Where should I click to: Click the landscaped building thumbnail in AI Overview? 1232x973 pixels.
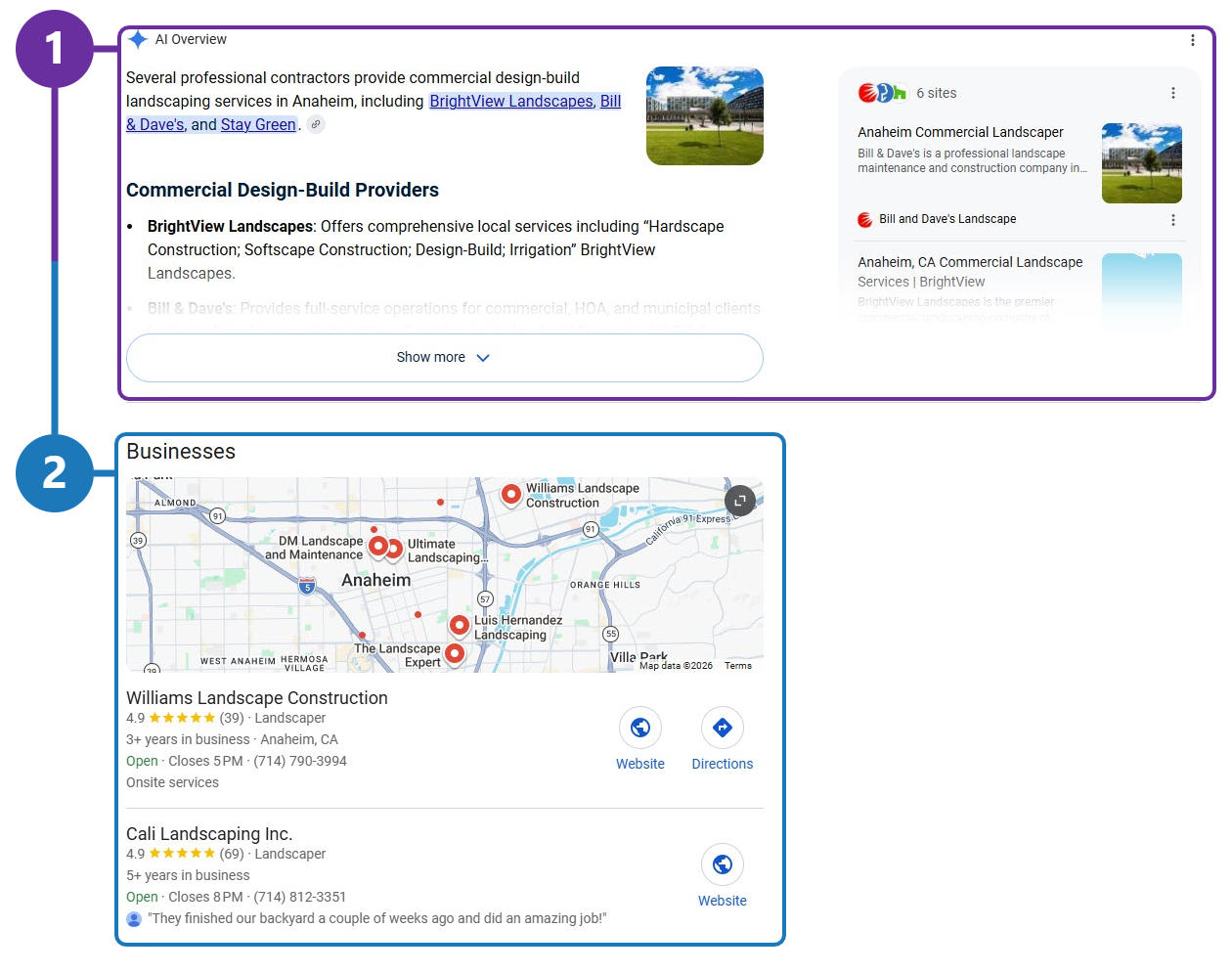[705, 115]
